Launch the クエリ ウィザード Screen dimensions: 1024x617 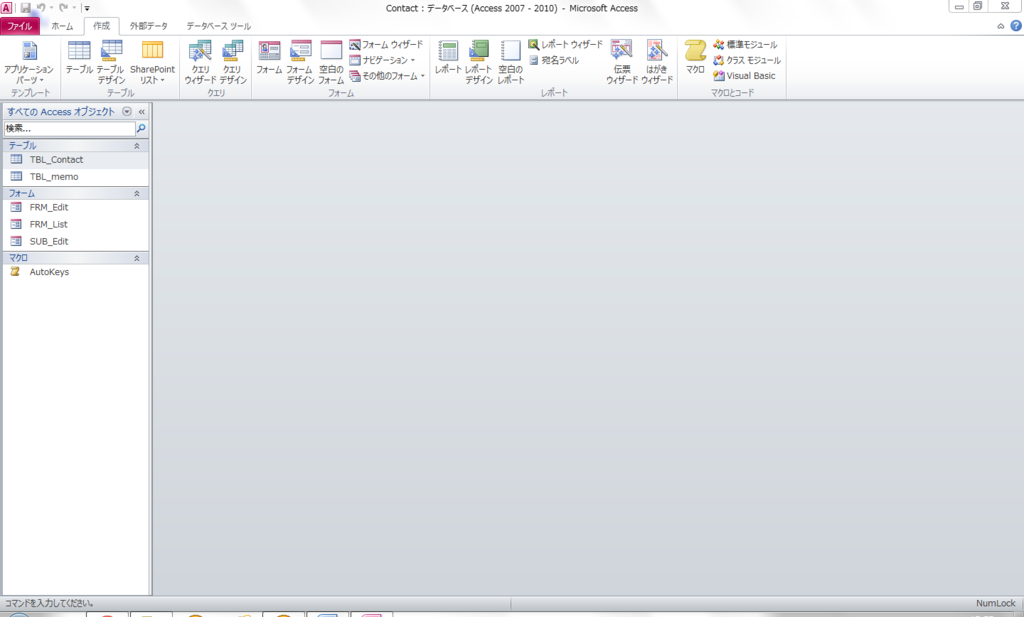tap(200, 62)
